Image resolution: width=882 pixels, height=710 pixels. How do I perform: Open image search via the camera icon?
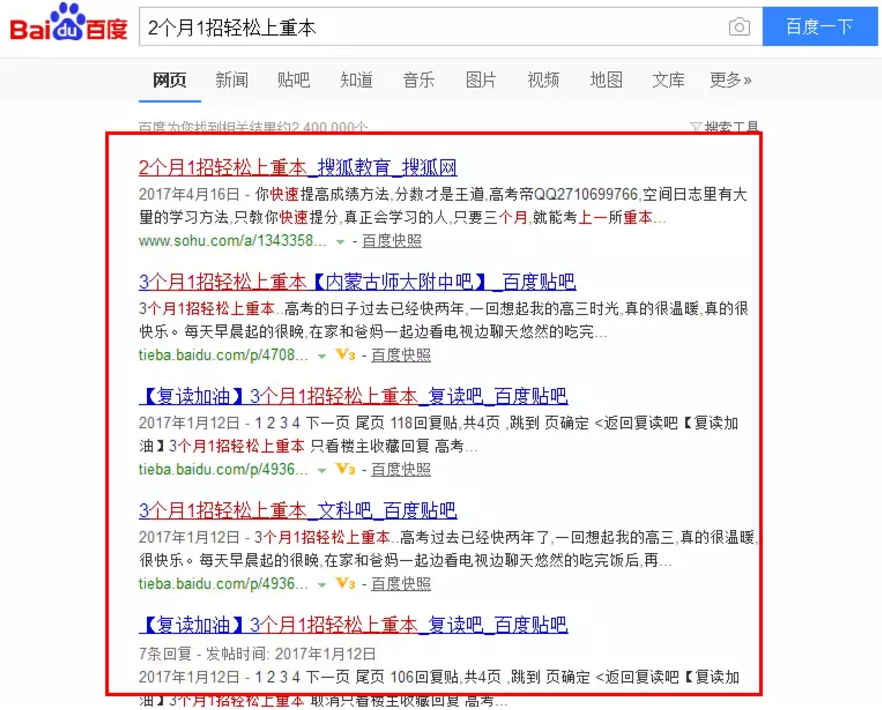point(739,26)
